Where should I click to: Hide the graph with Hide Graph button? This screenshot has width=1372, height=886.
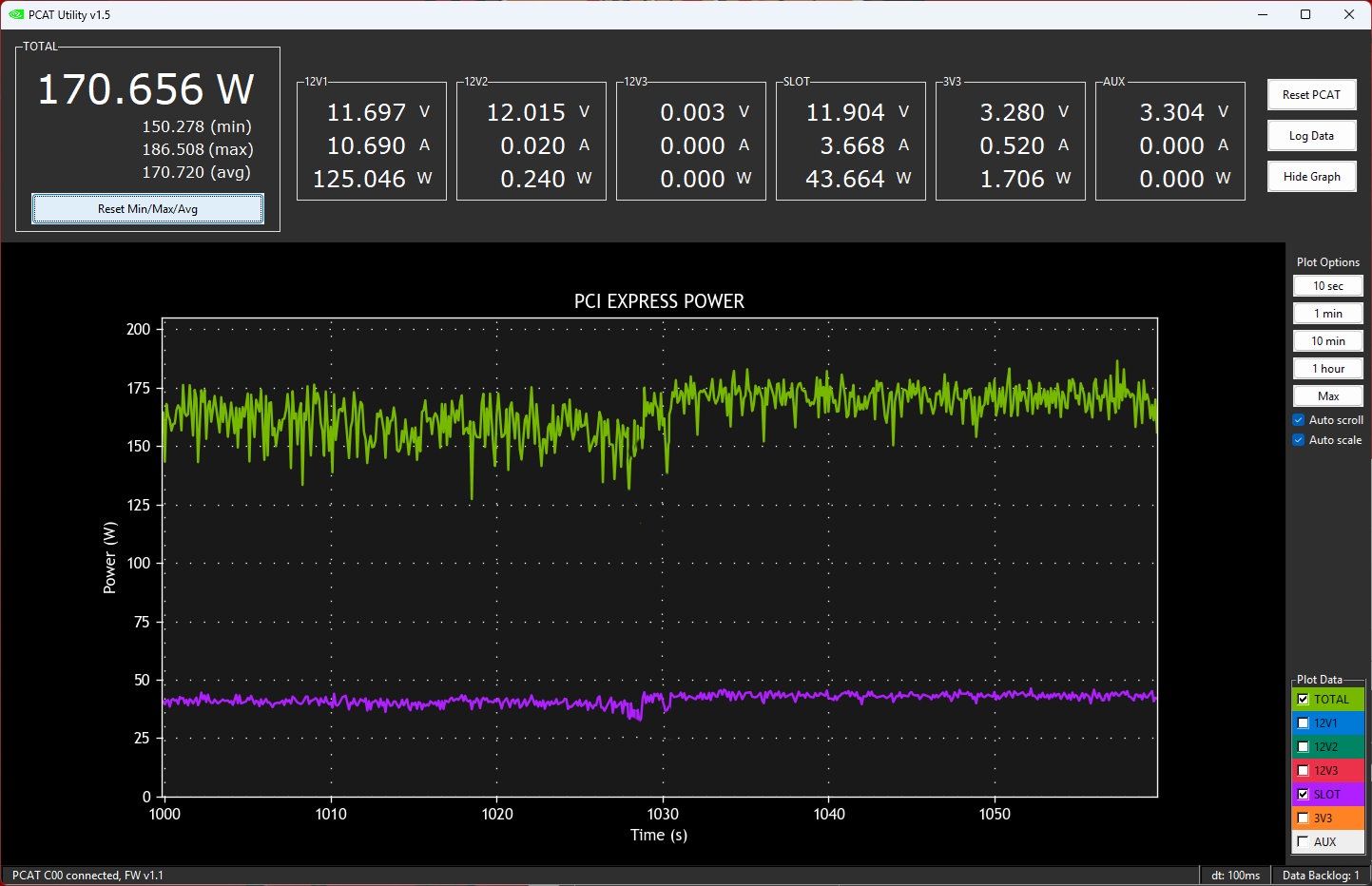click(1311, 177)
